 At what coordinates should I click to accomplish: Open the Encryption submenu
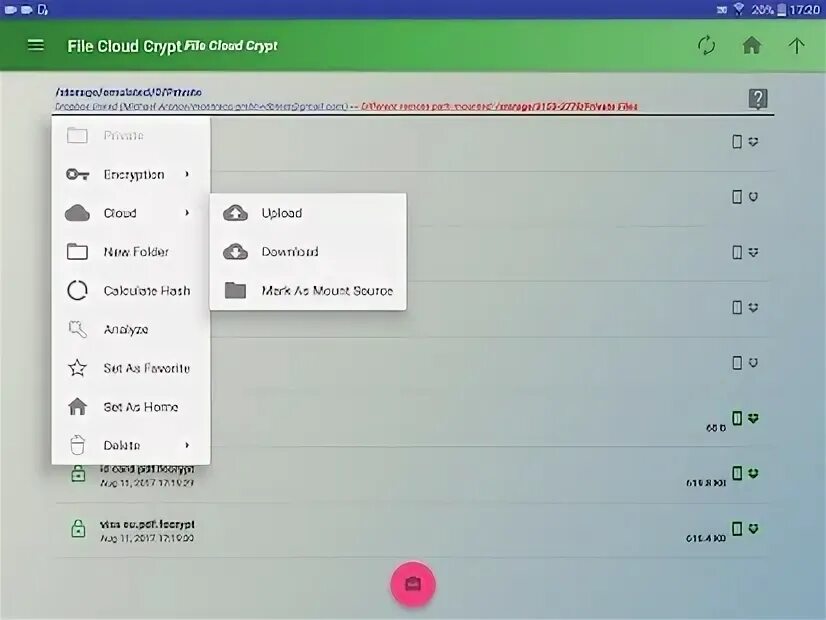click(131, 174)
